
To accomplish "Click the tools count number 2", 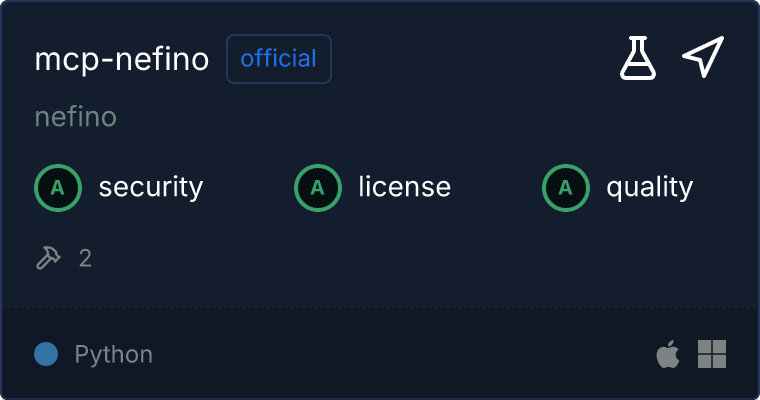I will [x=85, y=259].
